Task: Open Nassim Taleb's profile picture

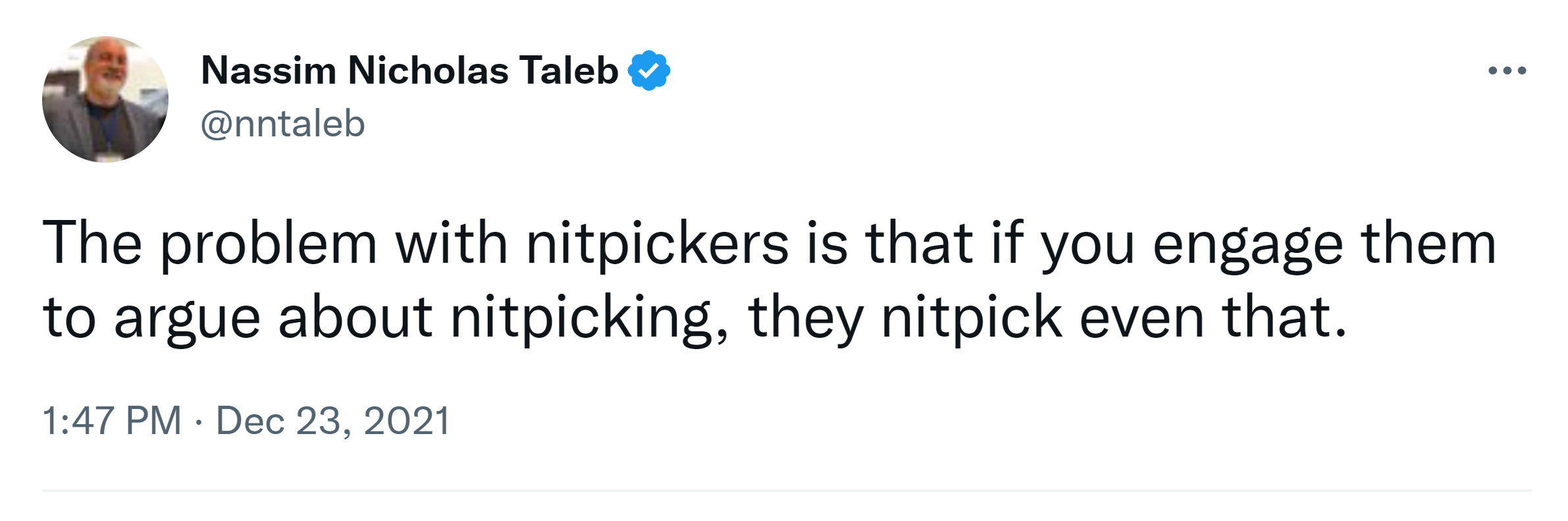Action: pyautogui.click(x=105, y=99)
